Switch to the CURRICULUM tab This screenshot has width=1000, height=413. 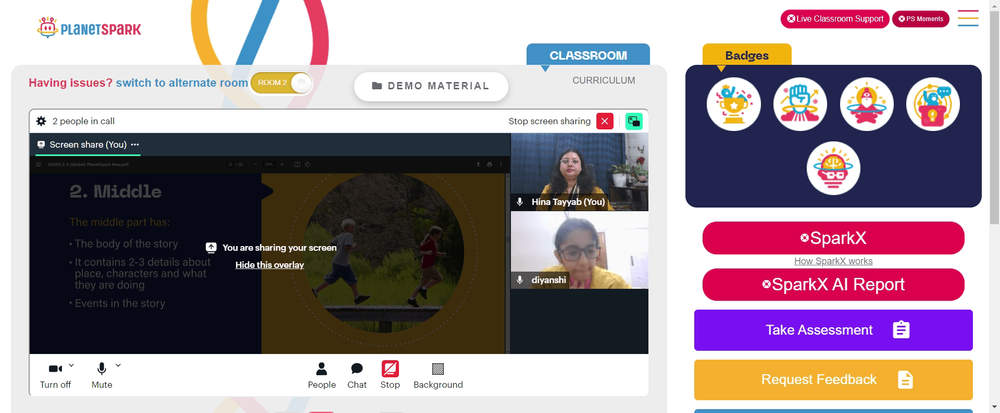[x=603, y=80]
